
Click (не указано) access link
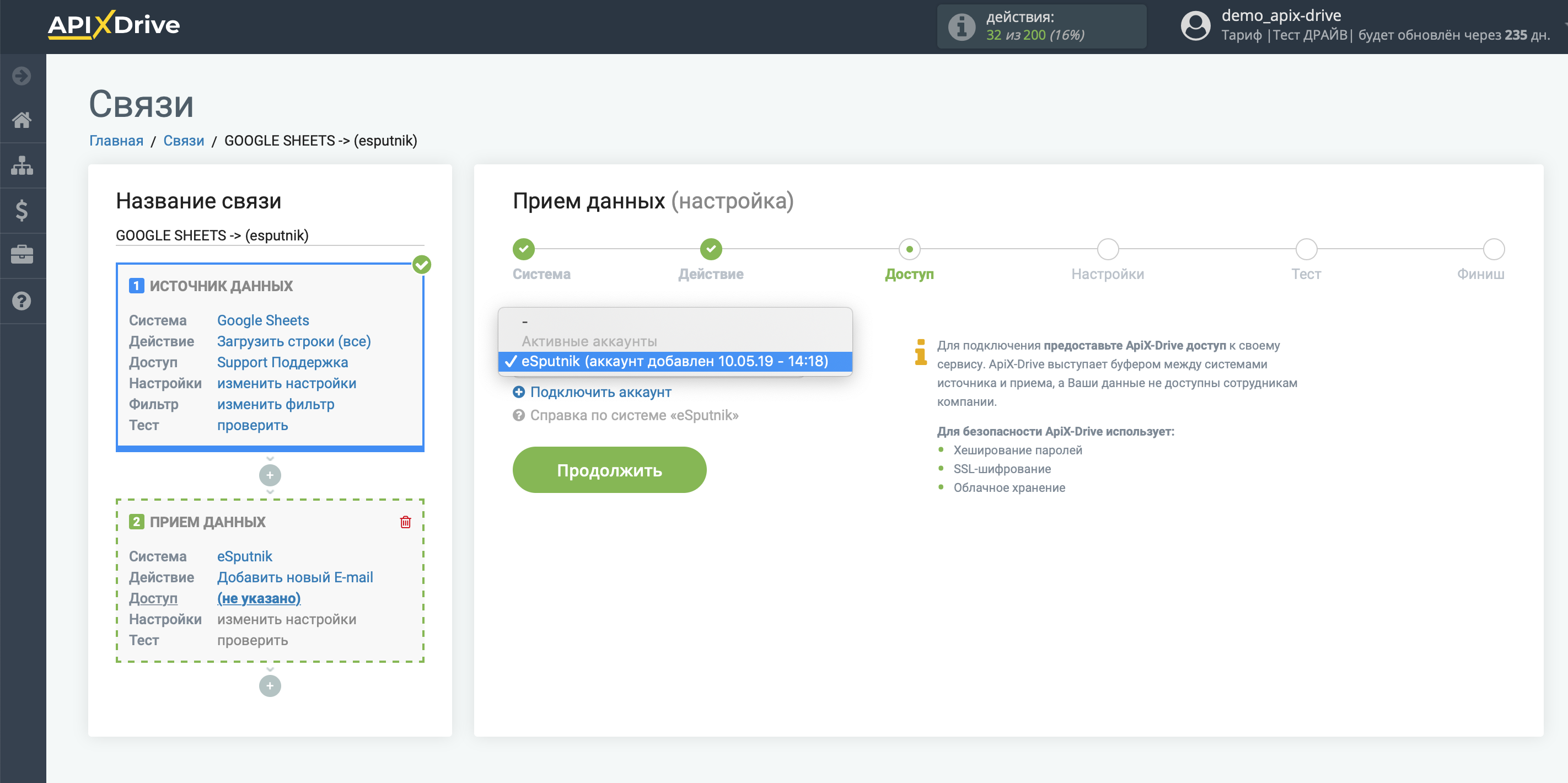[x=259, y=598]
